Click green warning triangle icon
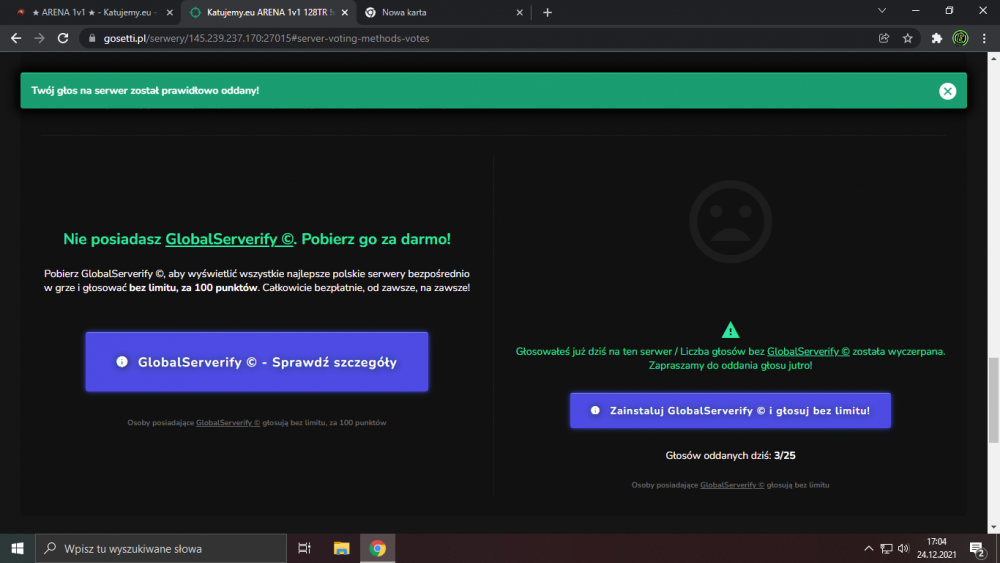This screenshot has width=1000, height=563. tap(730, 330)
